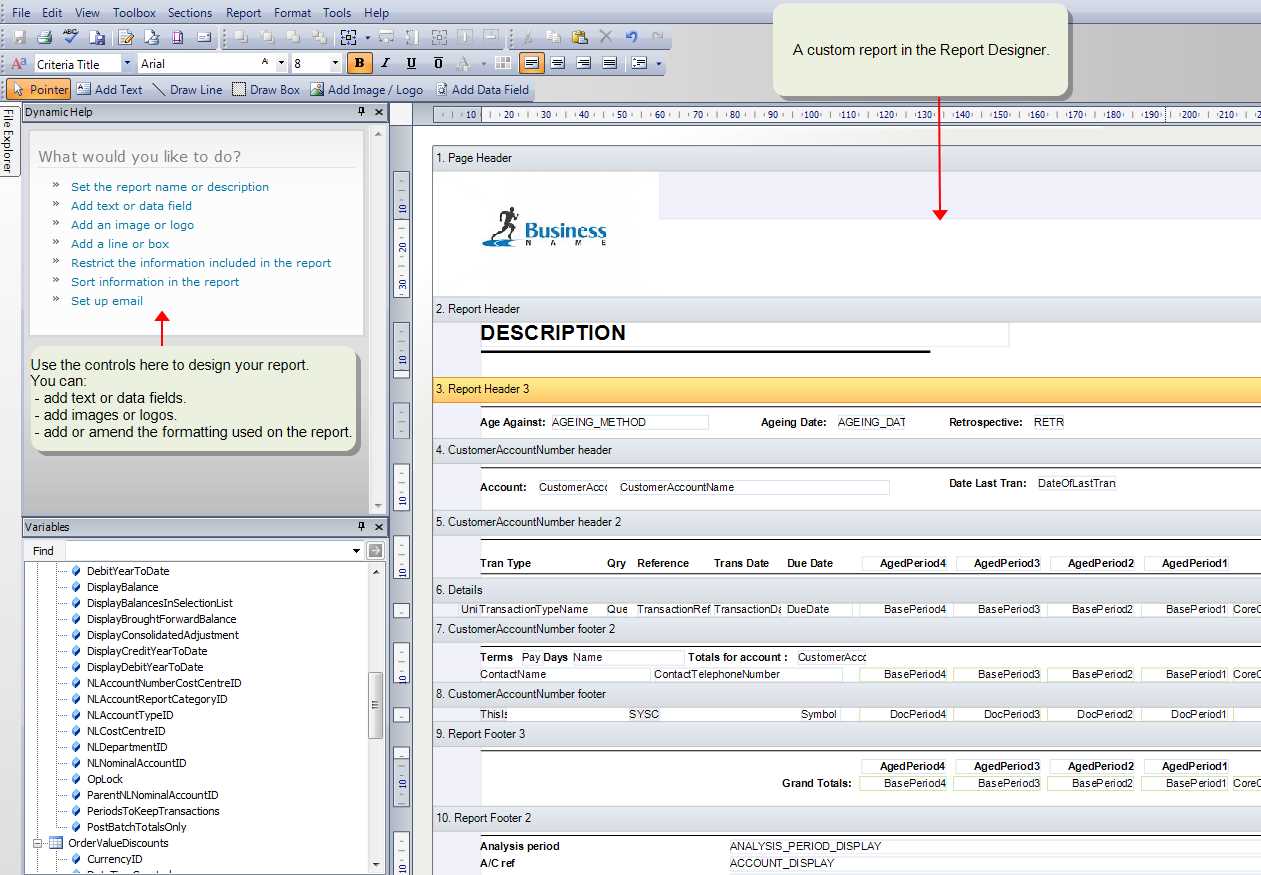The height and width of the screenshot is (875, 1261).
Task: Open the font size 8 dropdown
Action: click(x=335, y=63)
